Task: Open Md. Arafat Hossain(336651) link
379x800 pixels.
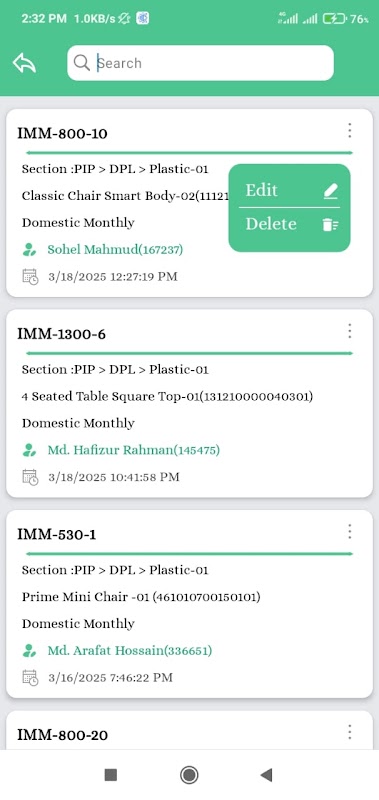Action: (130, 651)
